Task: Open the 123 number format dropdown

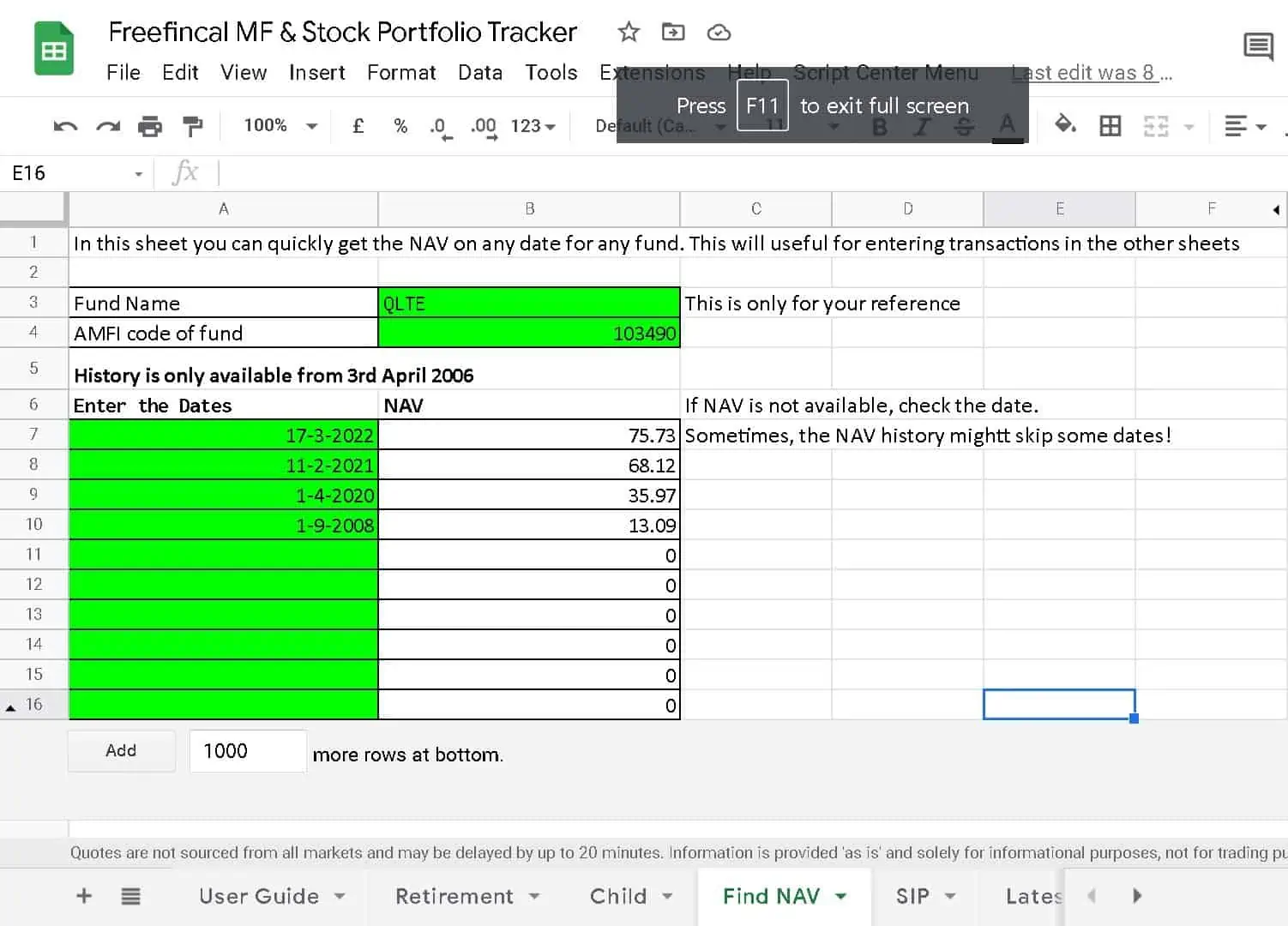Action: click(533, 126)
